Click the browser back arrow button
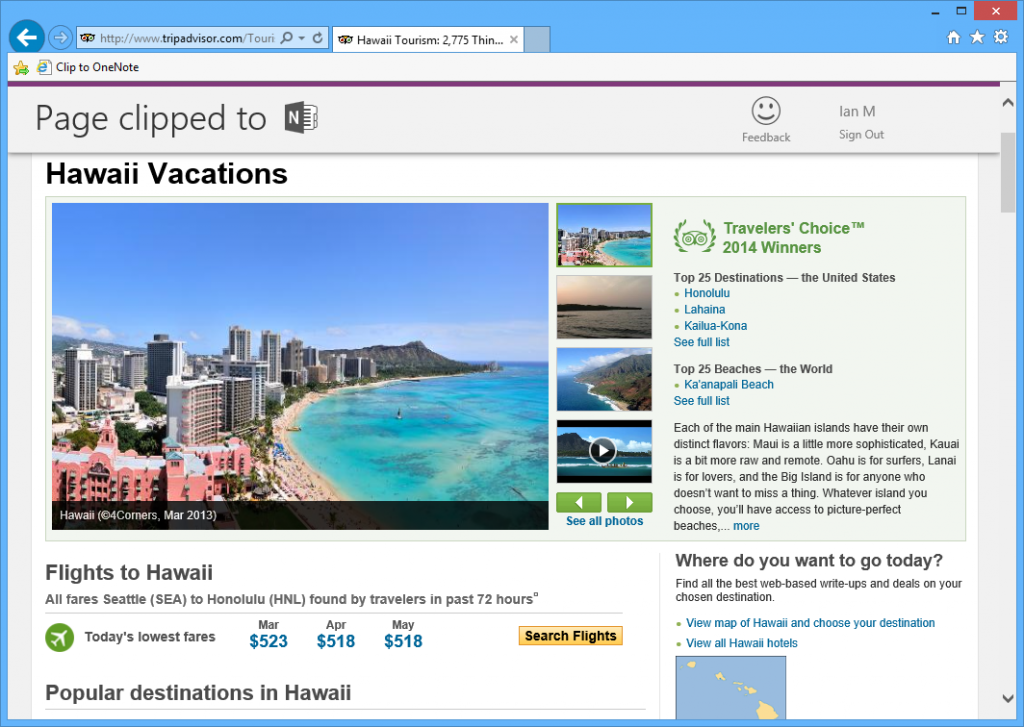Image resolution: width=1024 pixels, height=727 pixels. coord(27,38)
